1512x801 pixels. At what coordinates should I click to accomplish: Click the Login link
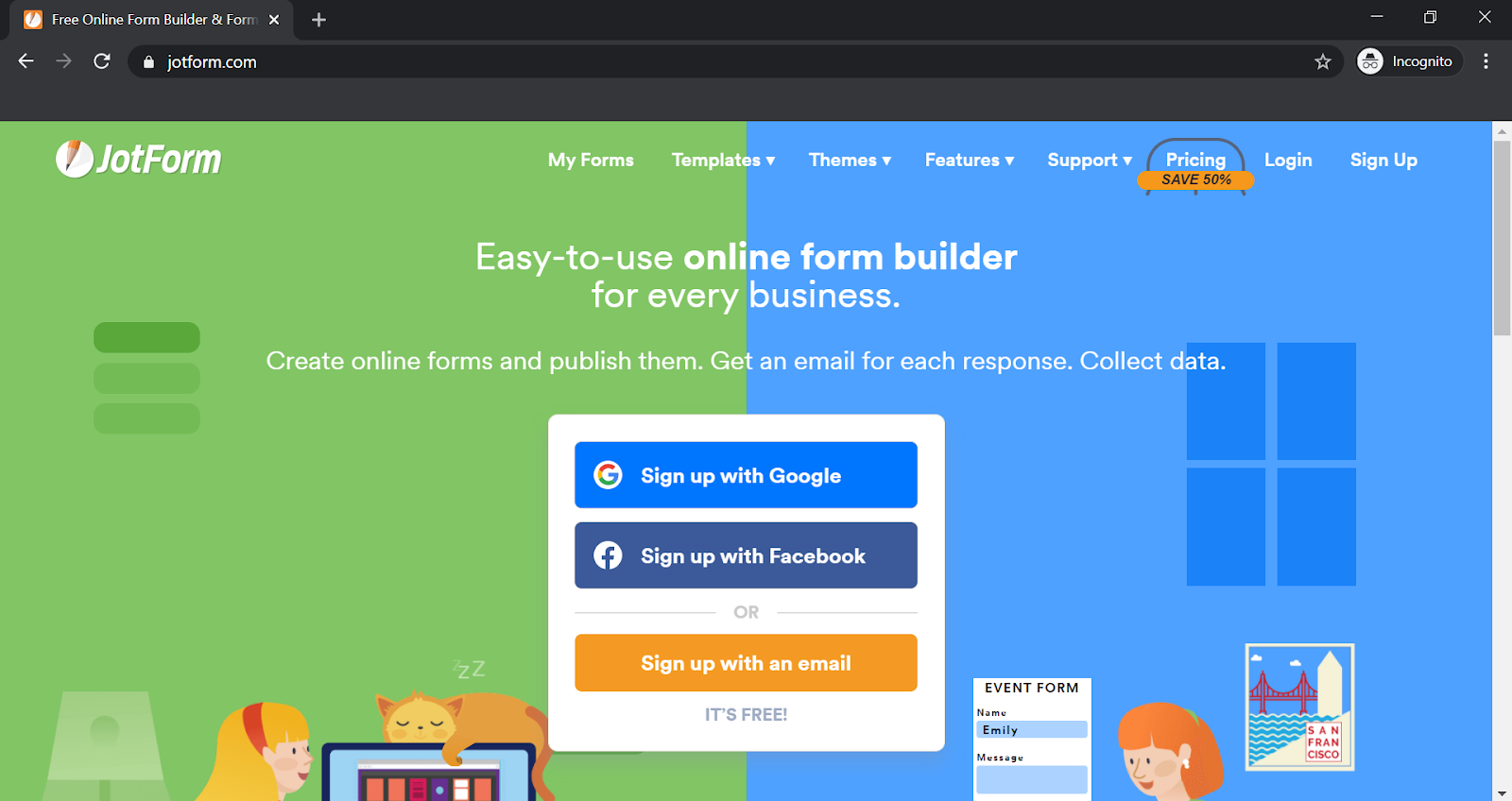pyautogui.click(x=1288, y=160)
